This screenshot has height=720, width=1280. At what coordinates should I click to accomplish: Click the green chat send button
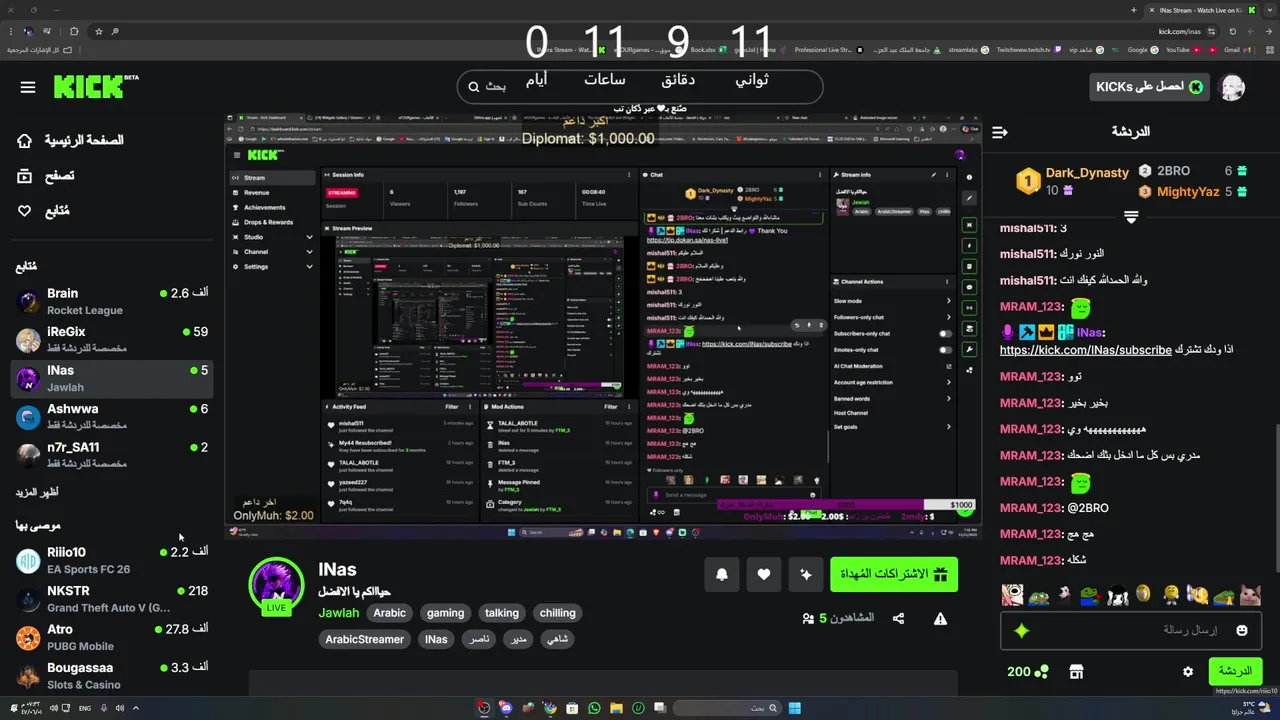tap(1234, 671)
